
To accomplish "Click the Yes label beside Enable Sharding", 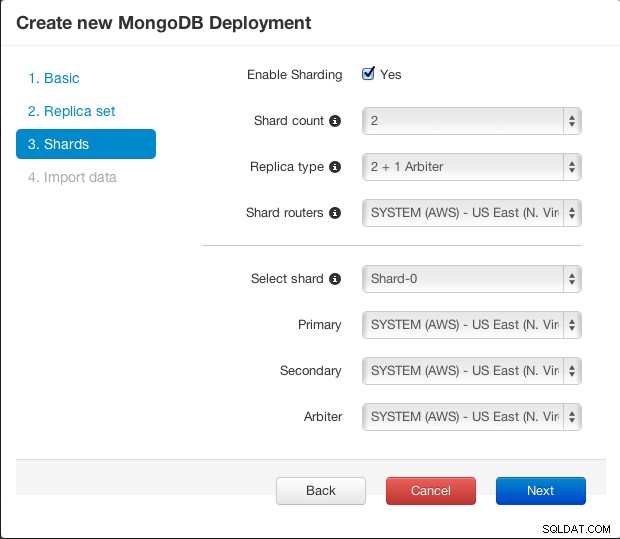I will 391,74.
